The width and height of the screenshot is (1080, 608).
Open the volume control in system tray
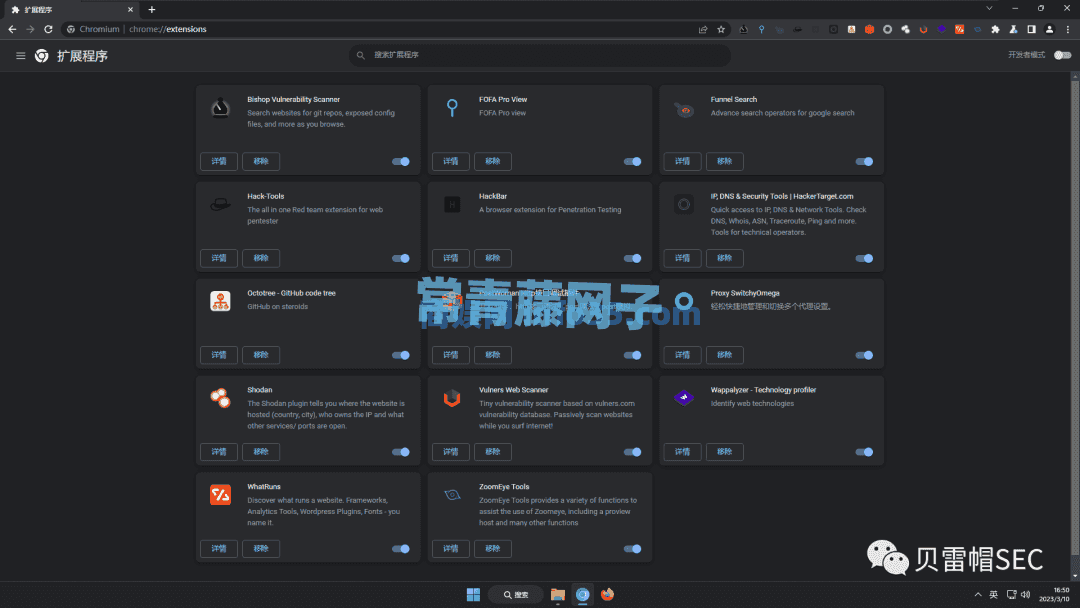1026,595
